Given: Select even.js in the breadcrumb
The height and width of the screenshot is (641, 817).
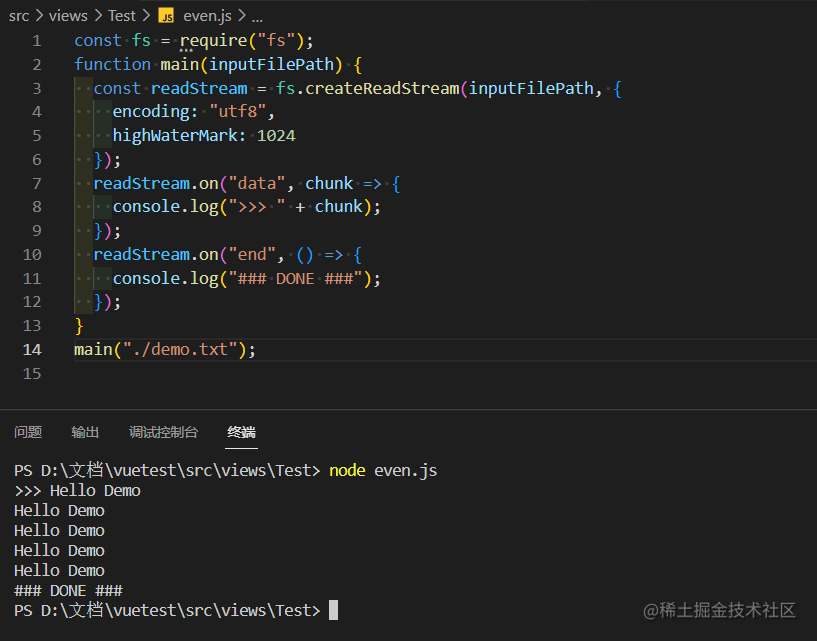Looking at the screenshot, I should point(207,16).
